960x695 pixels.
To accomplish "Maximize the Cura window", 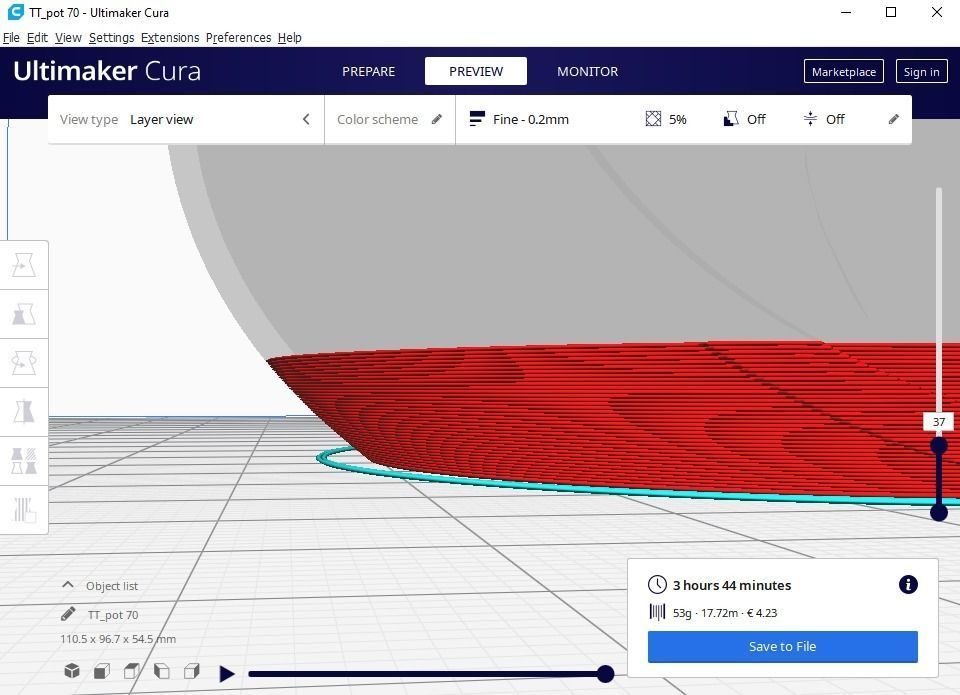I will (891, 12).
